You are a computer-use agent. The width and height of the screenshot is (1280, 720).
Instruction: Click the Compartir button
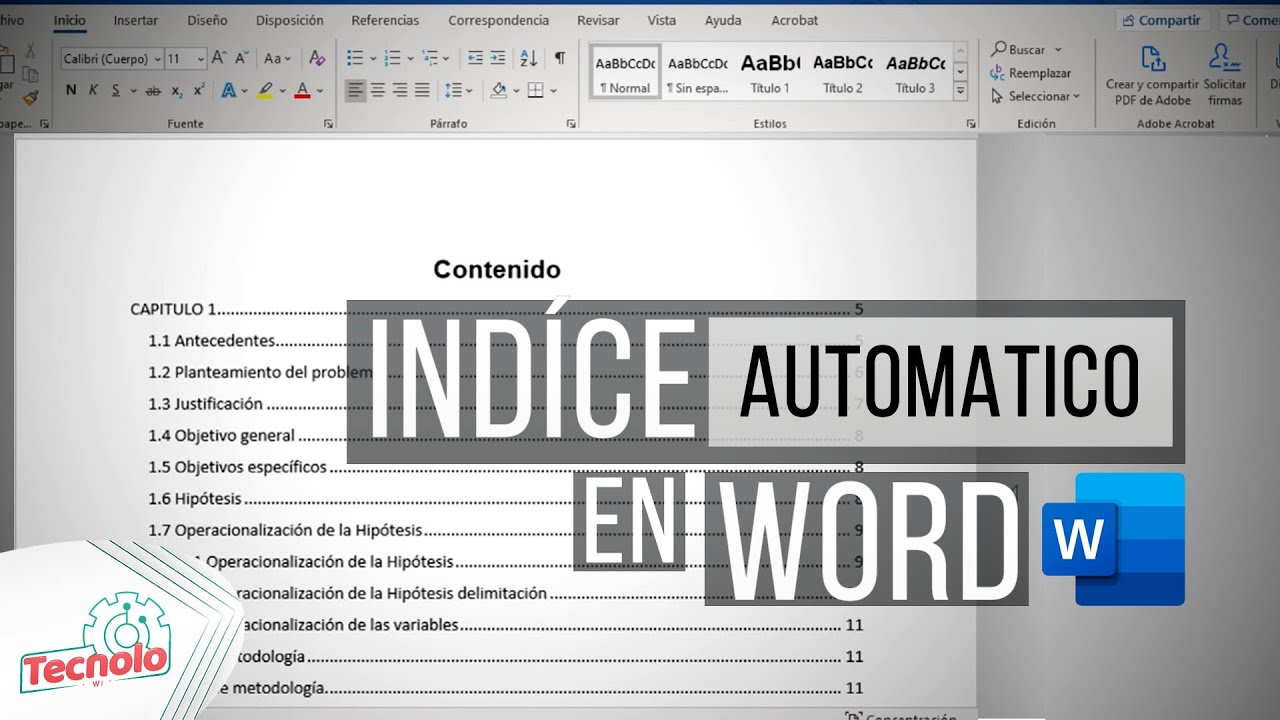(x=1161, y=20)
